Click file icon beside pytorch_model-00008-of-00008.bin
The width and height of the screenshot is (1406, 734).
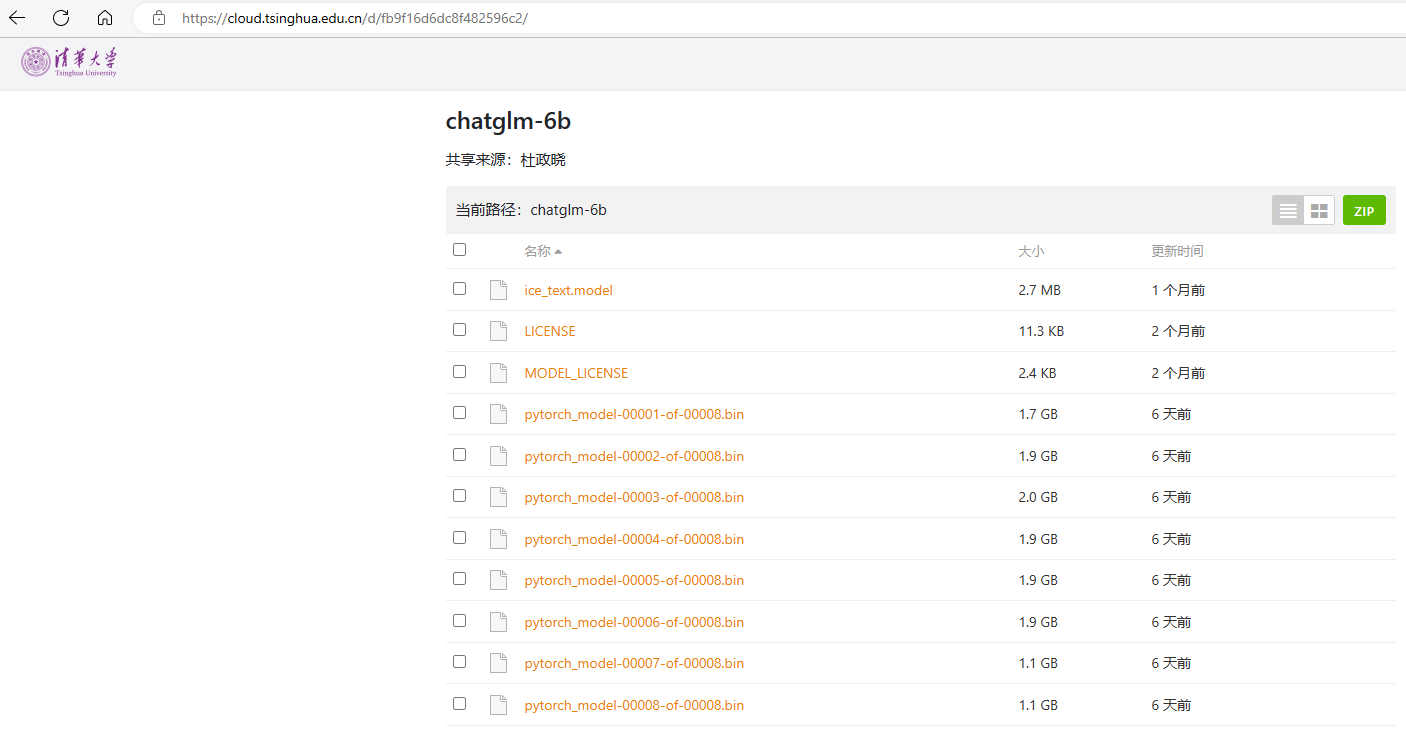pos(498,705)
